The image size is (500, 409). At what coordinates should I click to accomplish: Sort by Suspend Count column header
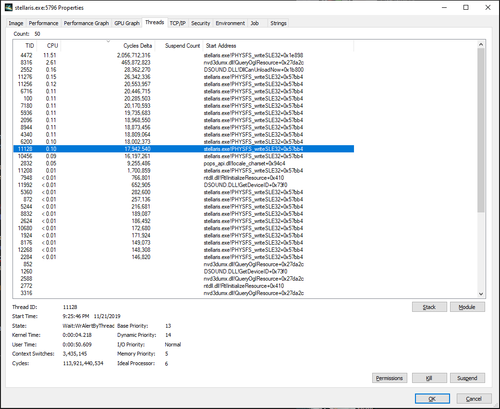(x=179, y=46)
